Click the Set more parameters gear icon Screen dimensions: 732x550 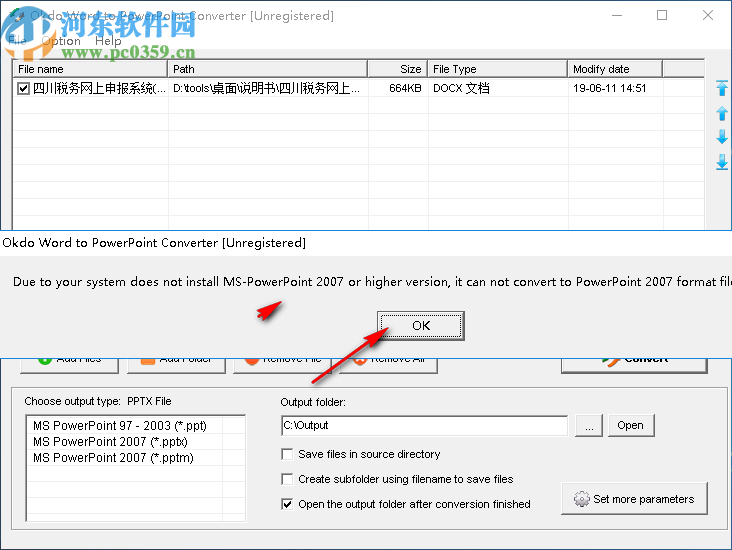click(582, 499)
